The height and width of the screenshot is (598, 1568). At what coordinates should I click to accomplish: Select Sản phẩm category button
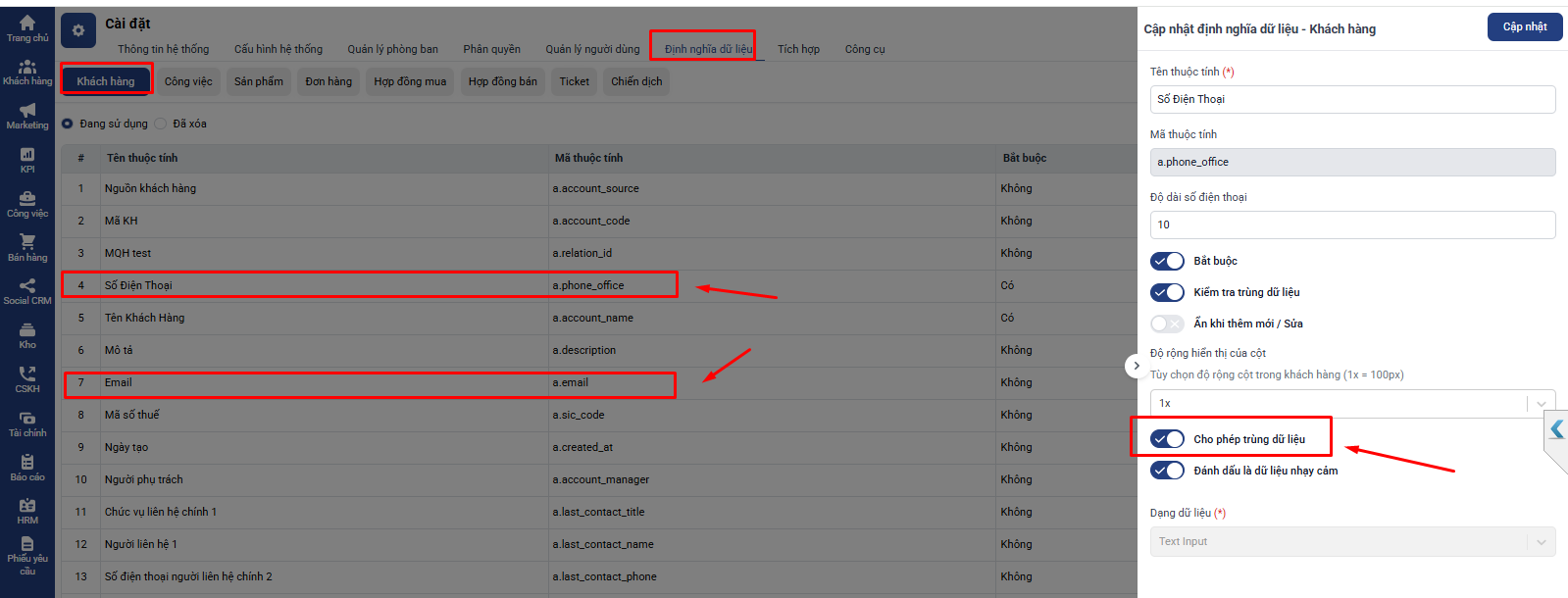coord(259,81)
